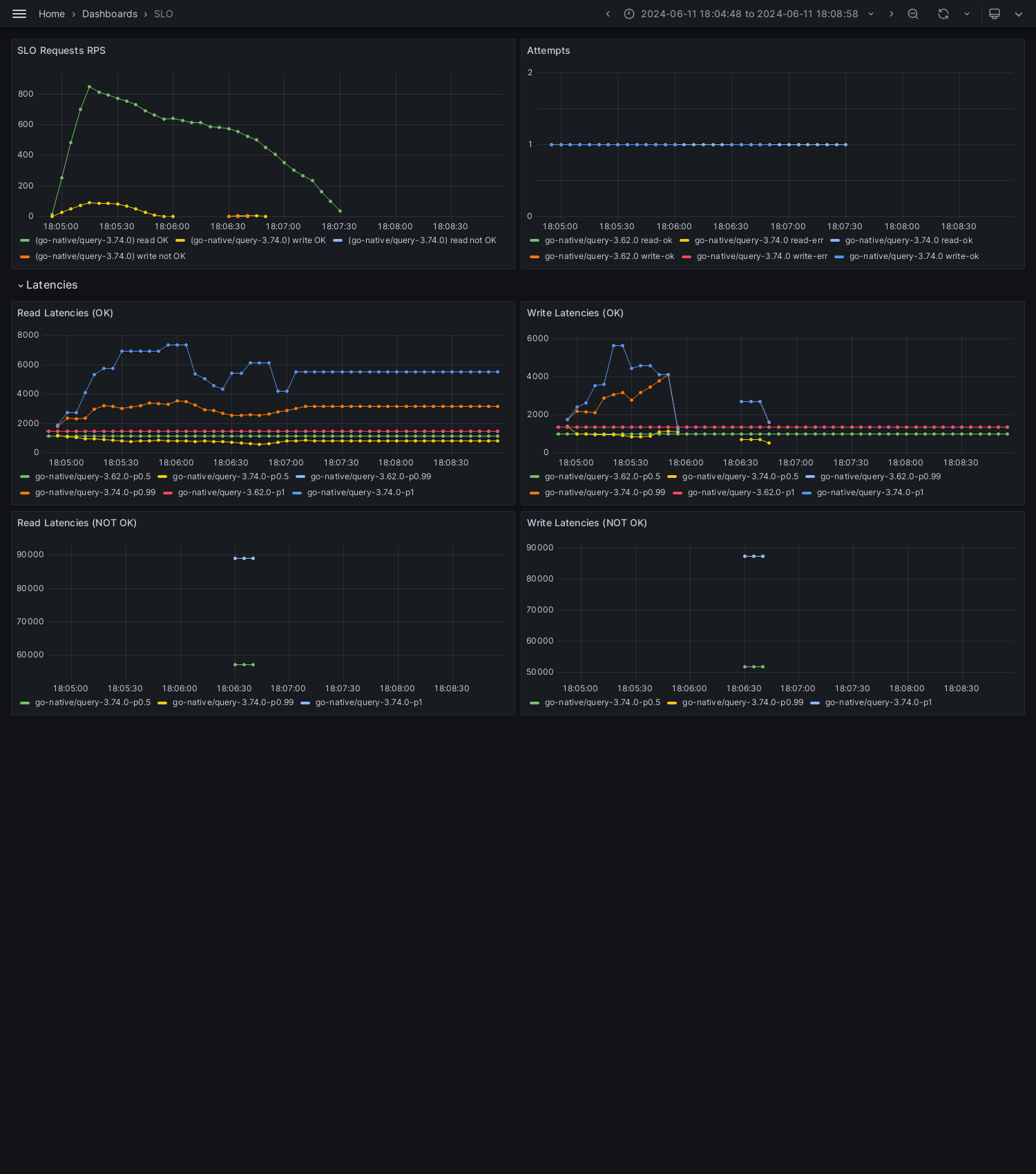Select 3.74.0-p0.5 legend in Read Latencies (NOT OK)
1036x1174 pixels.
click(93, 702)
